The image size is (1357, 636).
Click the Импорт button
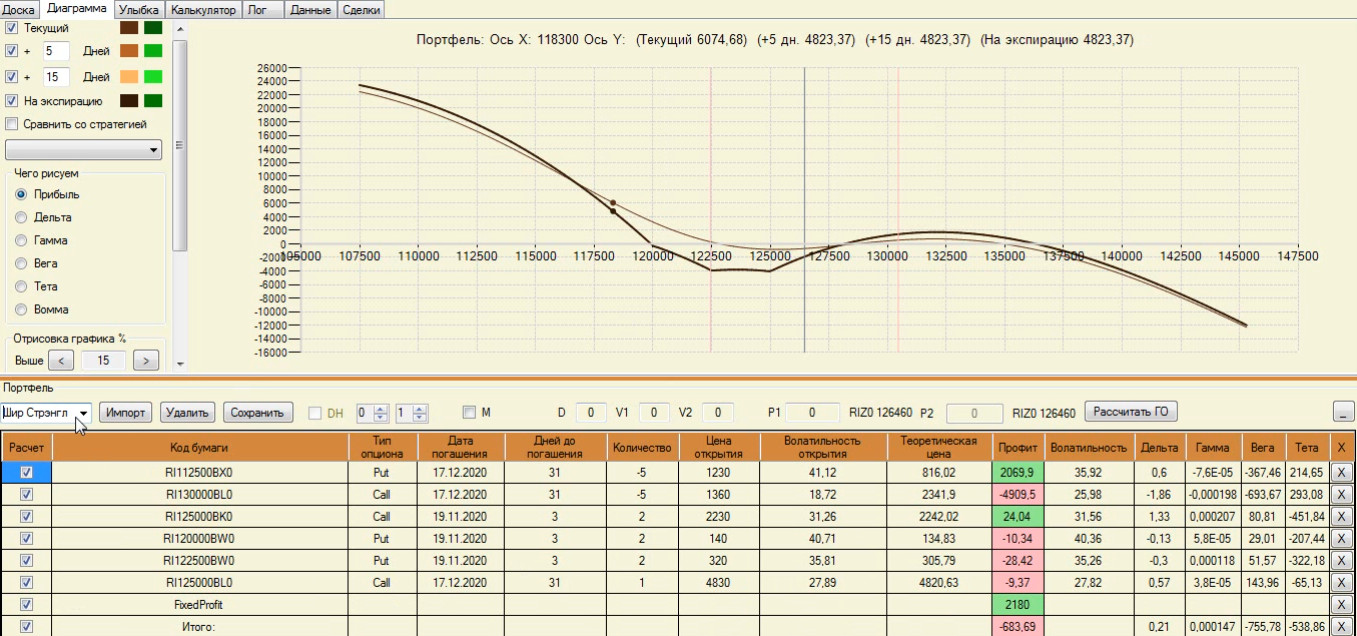[x=126, y=412]
